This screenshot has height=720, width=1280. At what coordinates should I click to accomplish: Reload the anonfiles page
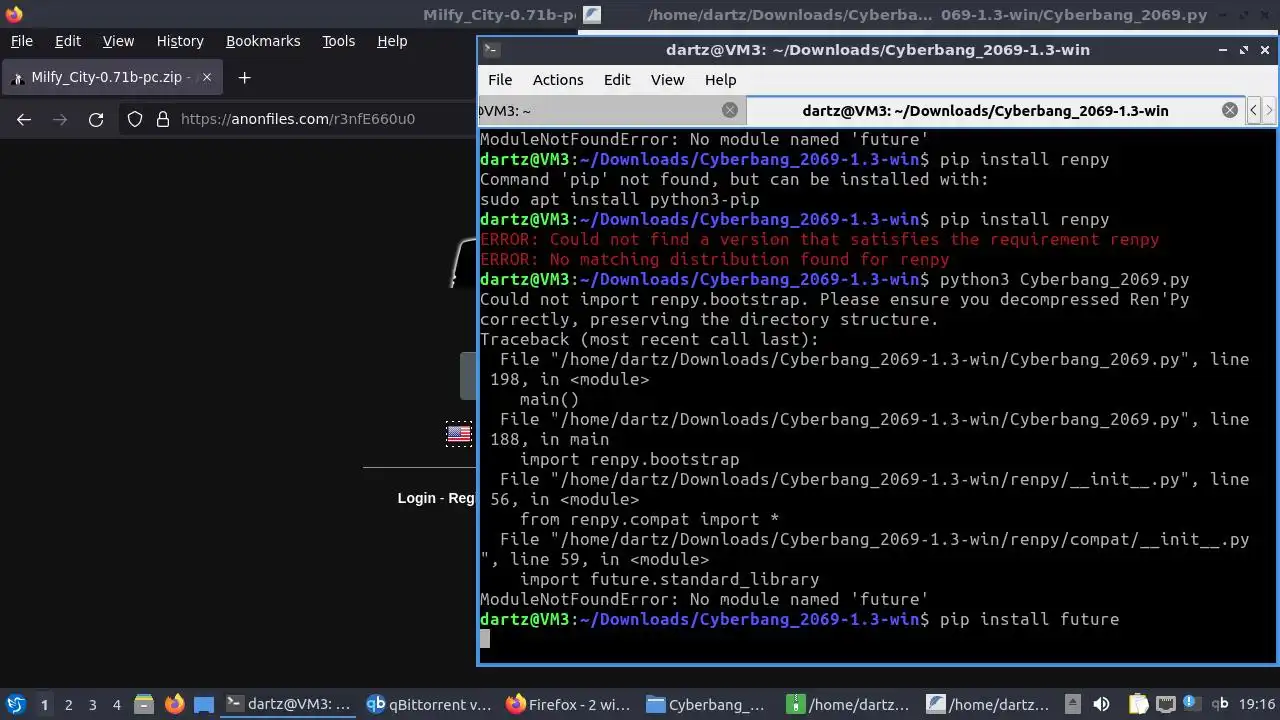(96, 119)
